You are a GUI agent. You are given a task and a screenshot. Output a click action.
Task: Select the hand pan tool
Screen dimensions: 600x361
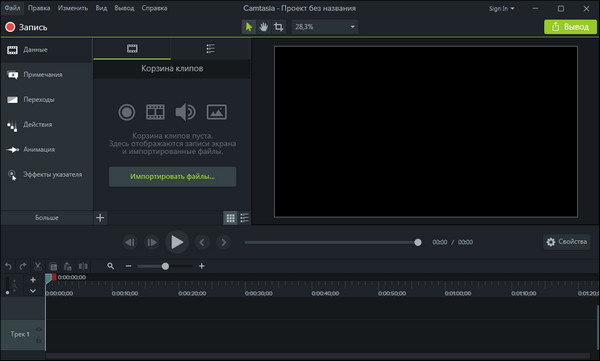(263, 27)
